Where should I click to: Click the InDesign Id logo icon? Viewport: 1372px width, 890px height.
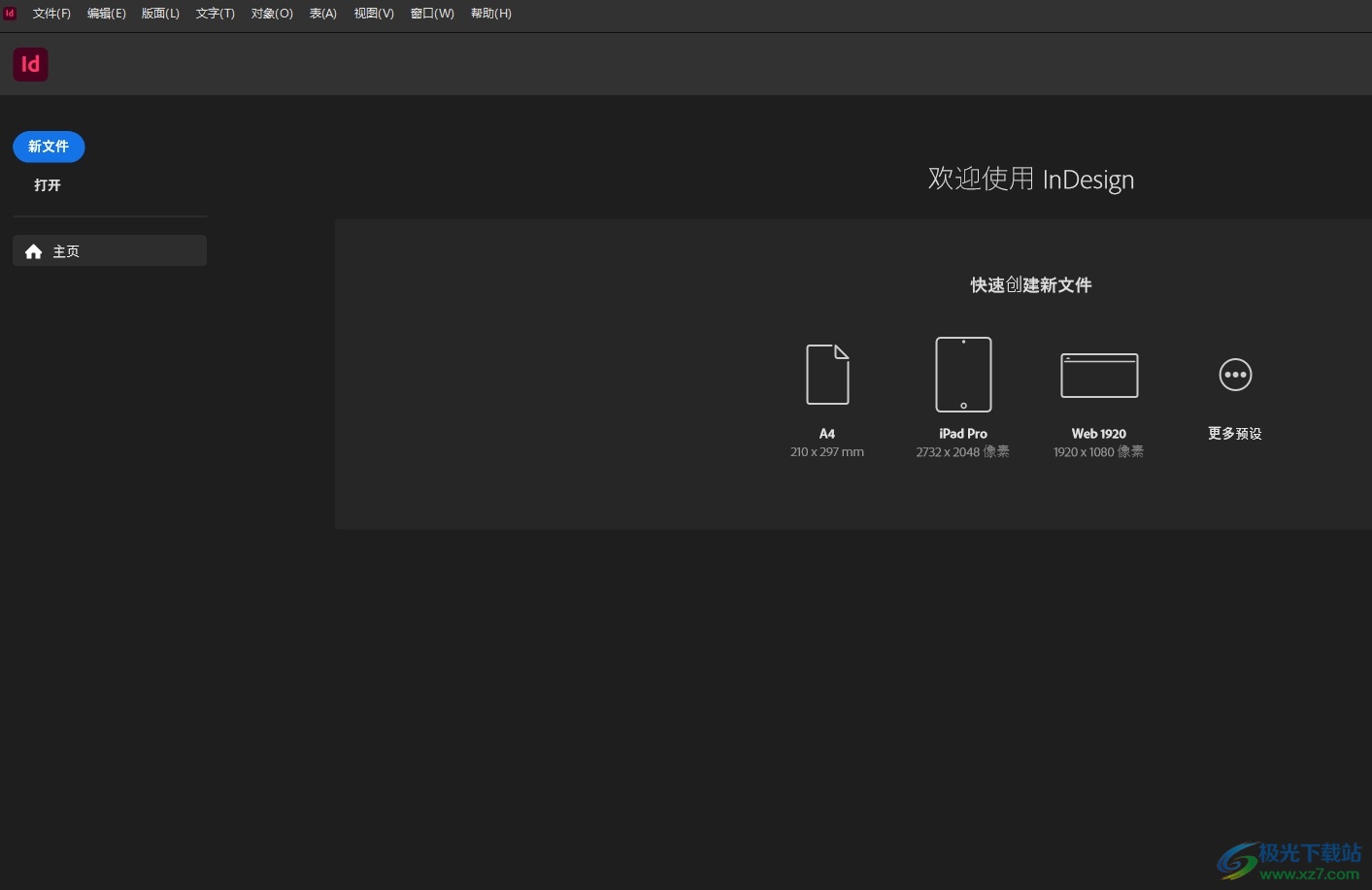[30, 64]
